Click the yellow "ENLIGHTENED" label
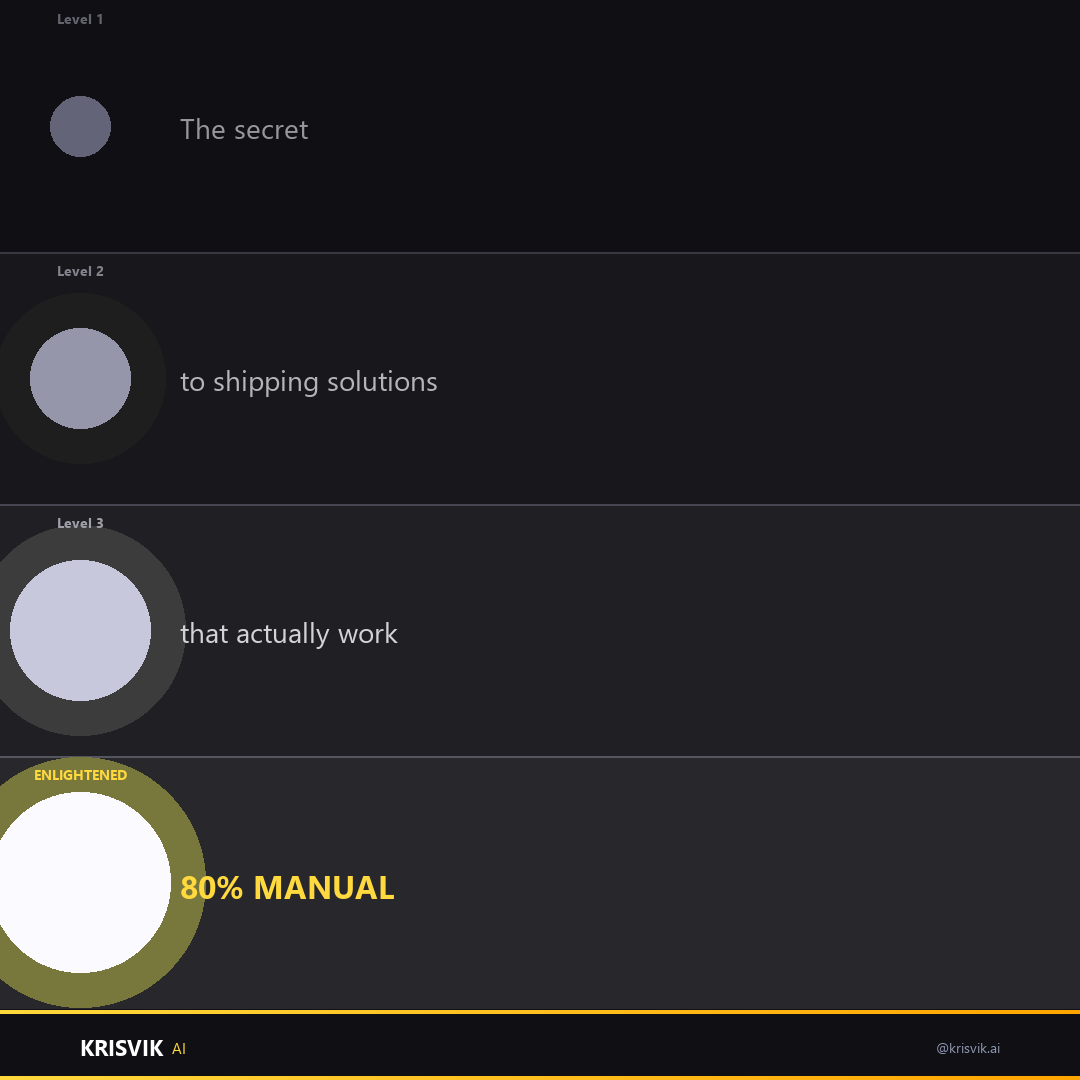Screen dimensions: 1080x1080 [x=81, y=775]
